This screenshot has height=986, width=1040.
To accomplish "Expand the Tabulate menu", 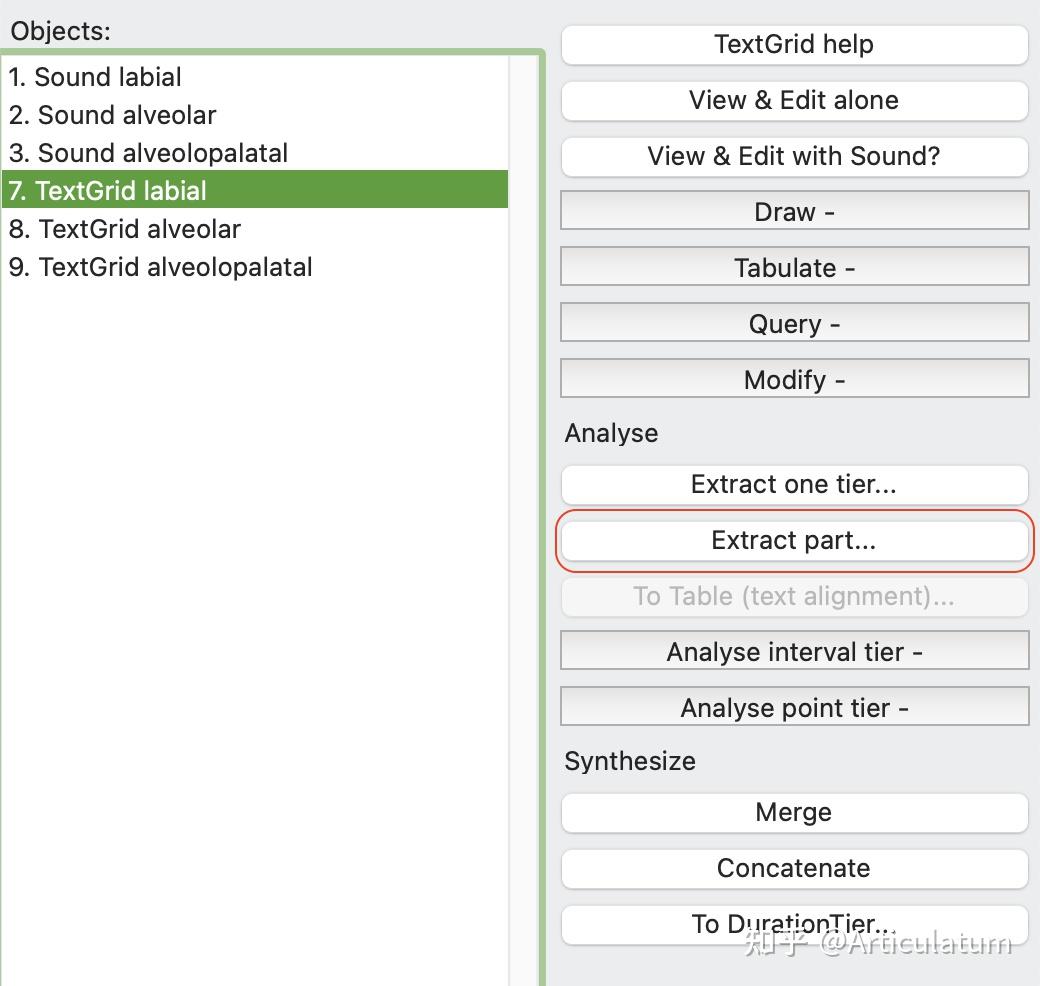I will (794, 268).
